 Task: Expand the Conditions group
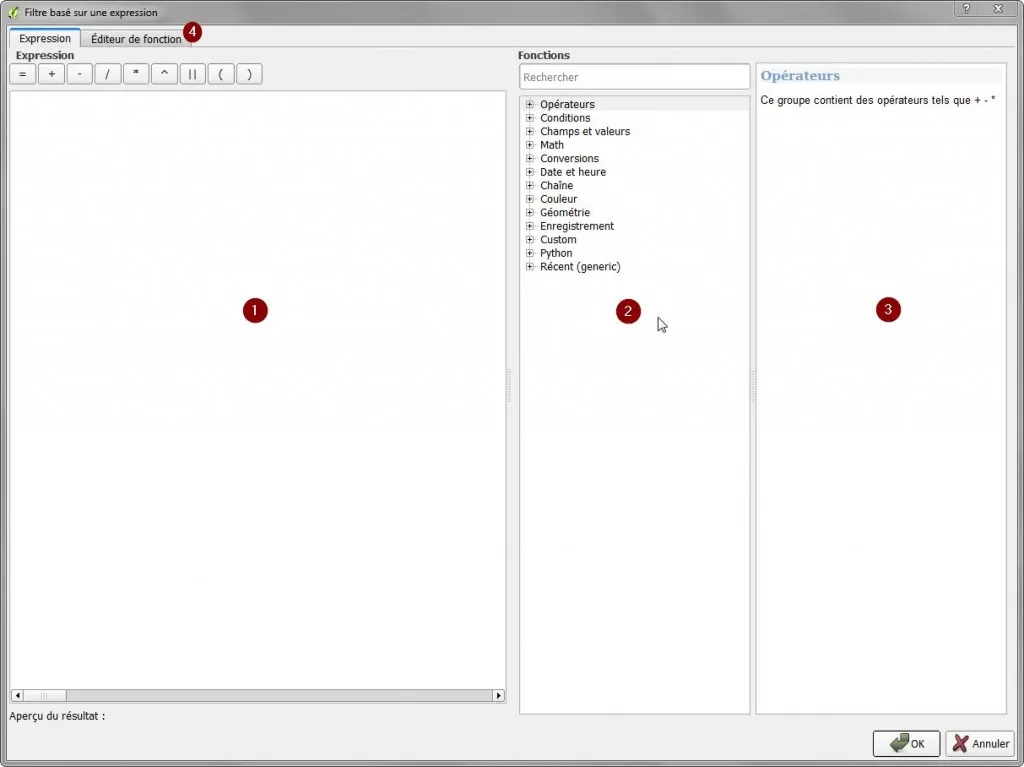[530, 118]
